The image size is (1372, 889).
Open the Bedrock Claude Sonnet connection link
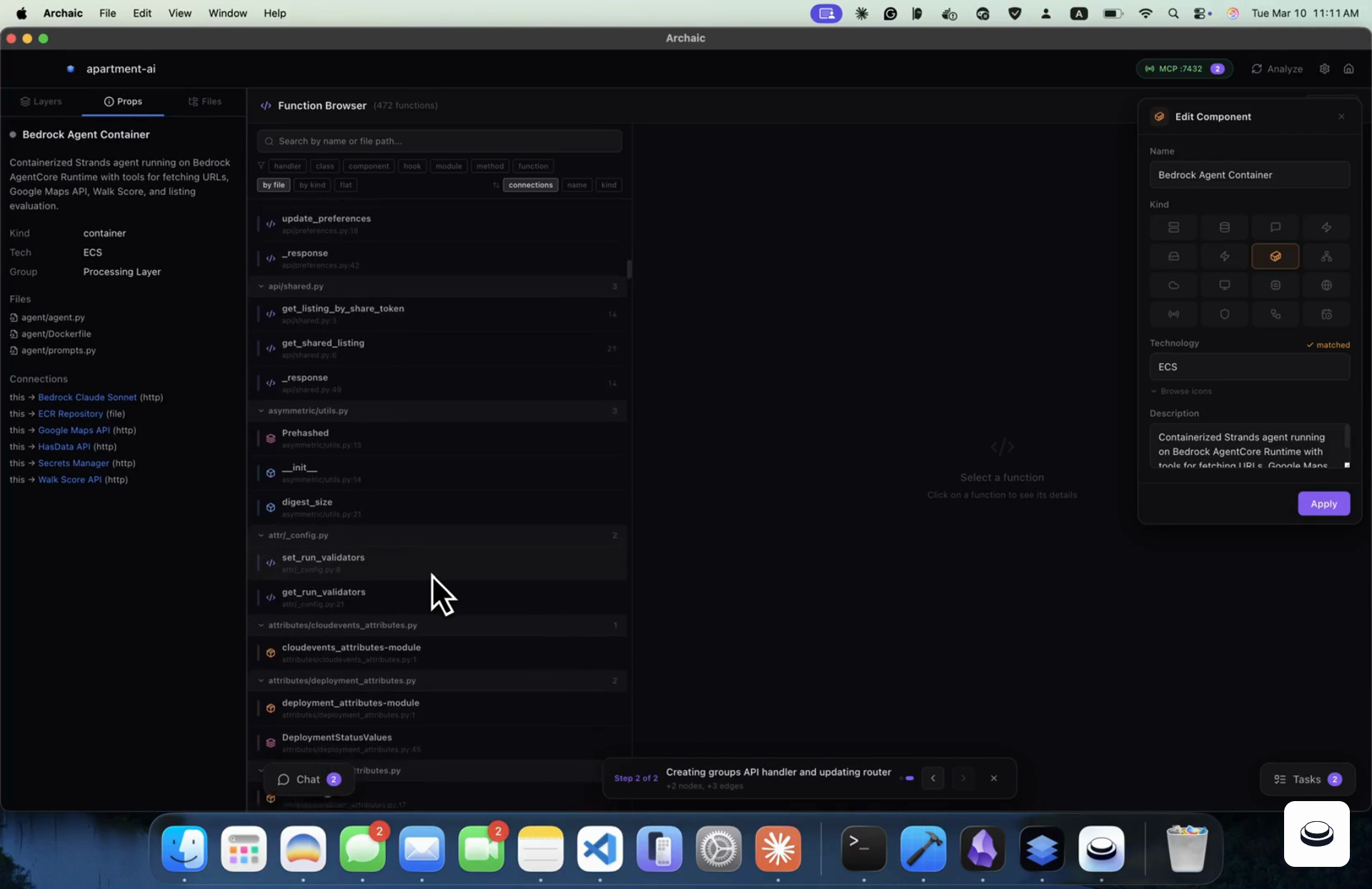click(x=87, y=397)
